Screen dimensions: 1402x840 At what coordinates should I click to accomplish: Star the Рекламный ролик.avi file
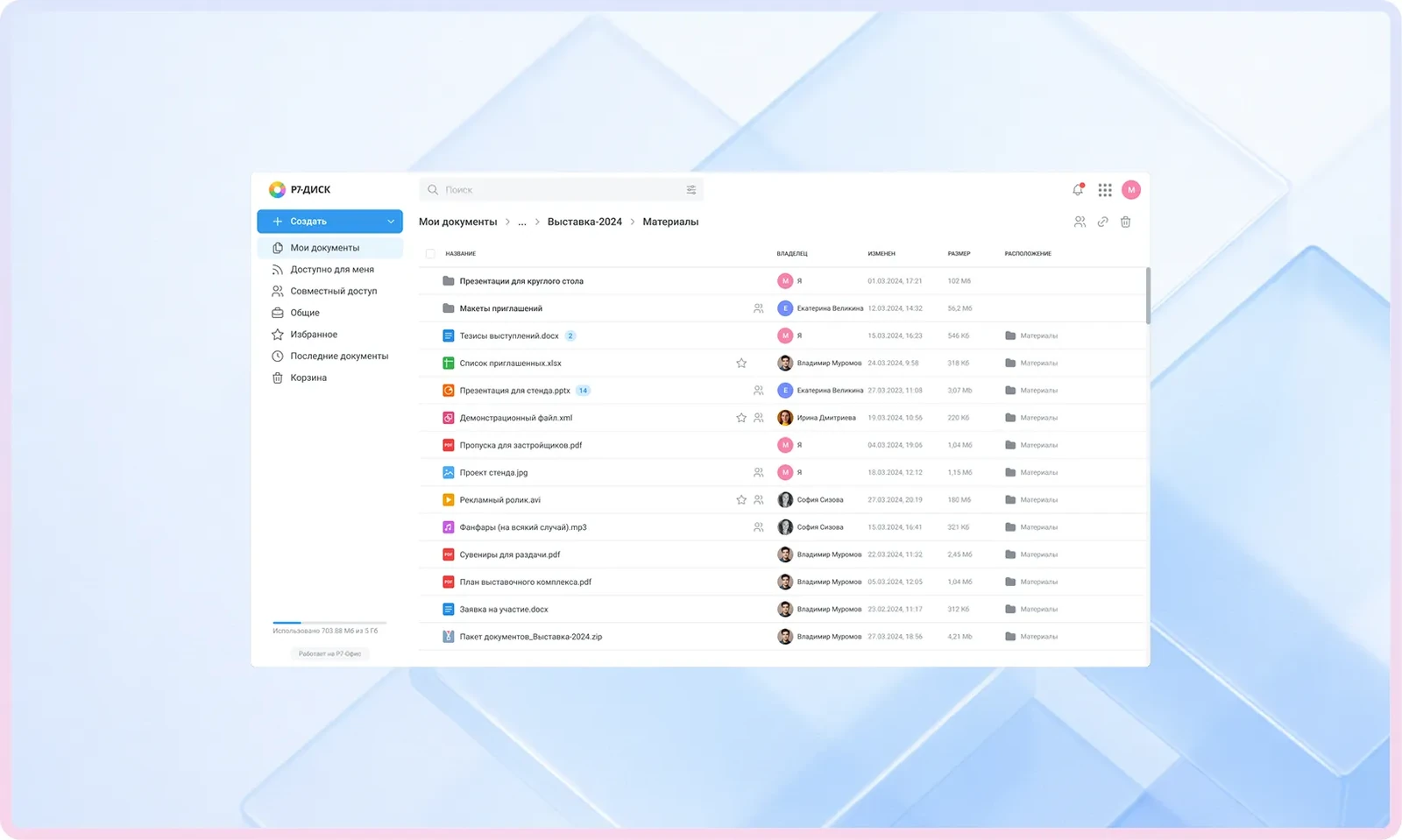(x=741, y=499)
